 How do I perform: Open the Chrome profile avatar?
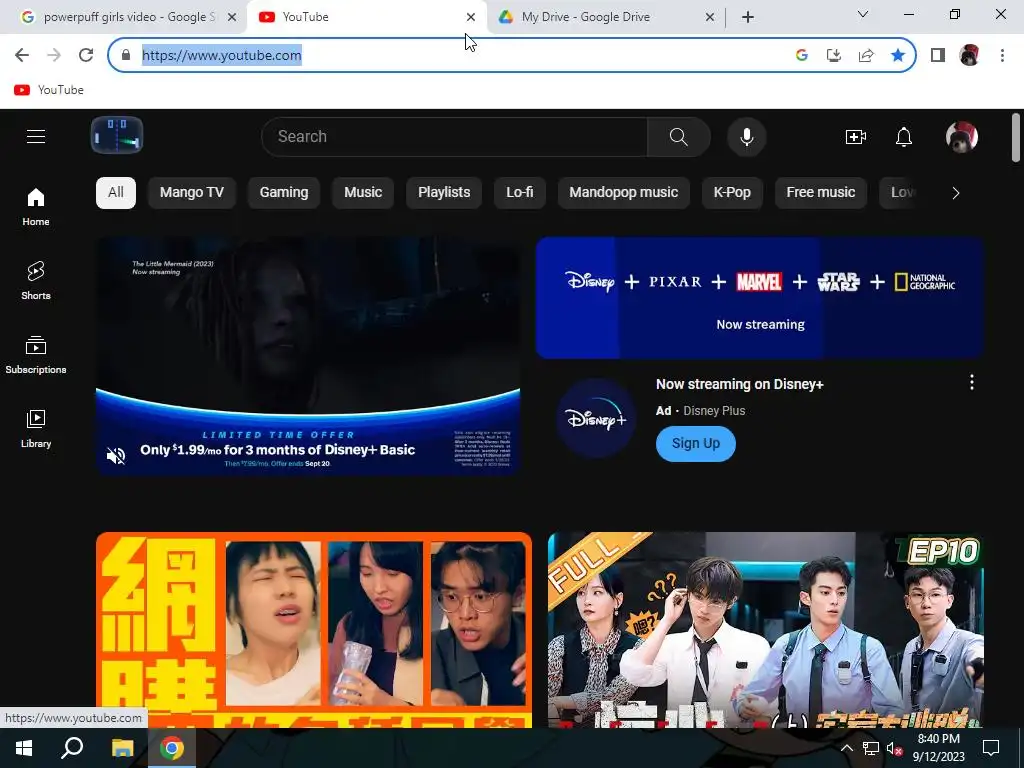[x=969, y=55]
